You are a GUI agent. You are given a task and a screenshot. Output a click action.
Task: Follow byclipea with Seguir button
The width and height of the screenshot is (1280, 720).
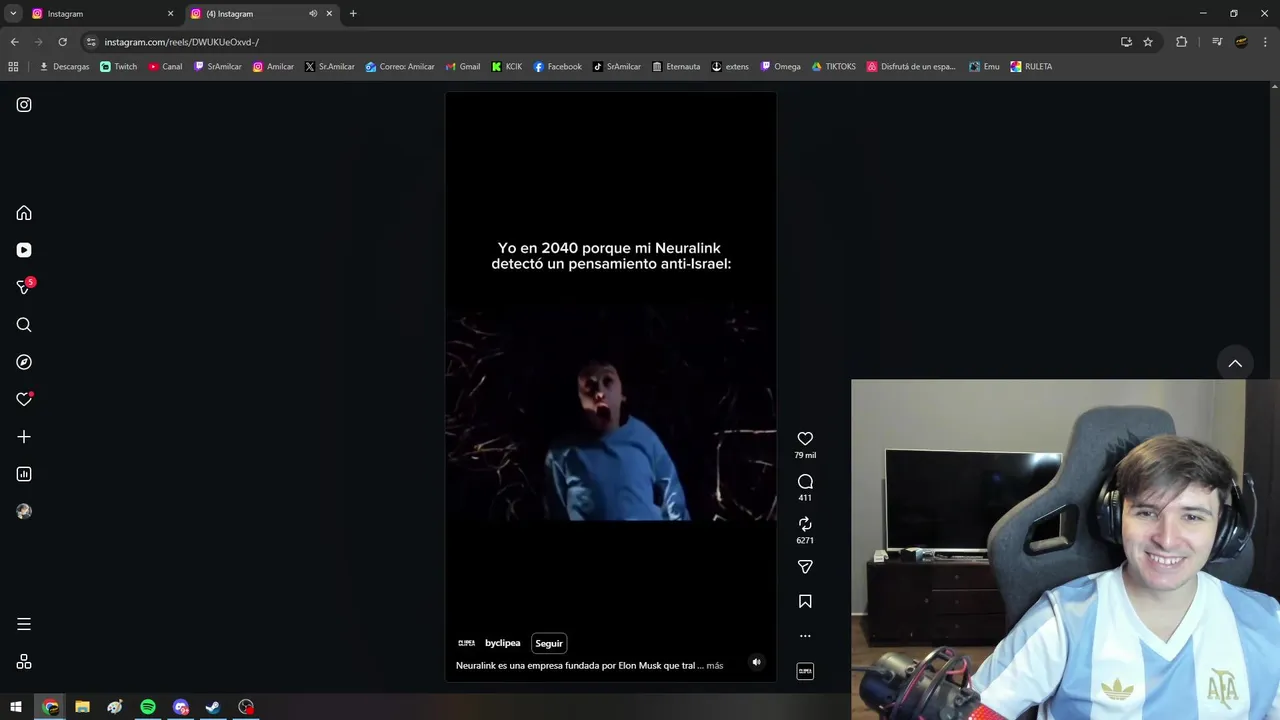[x=549, y=643]
